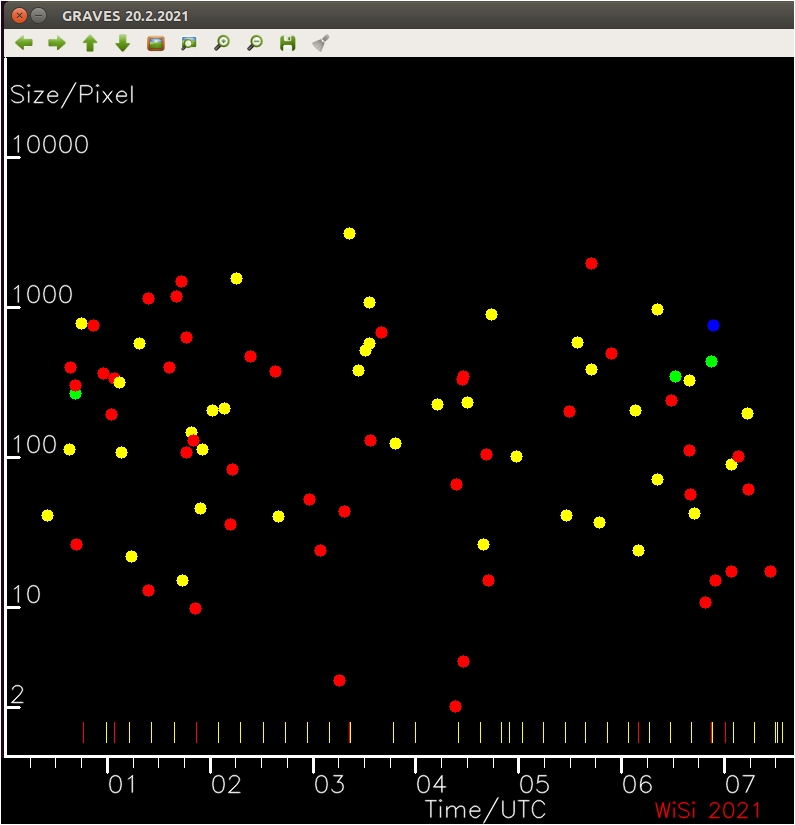Click the GRAVES 20.2.2021 title text

[x=125, y=16]
